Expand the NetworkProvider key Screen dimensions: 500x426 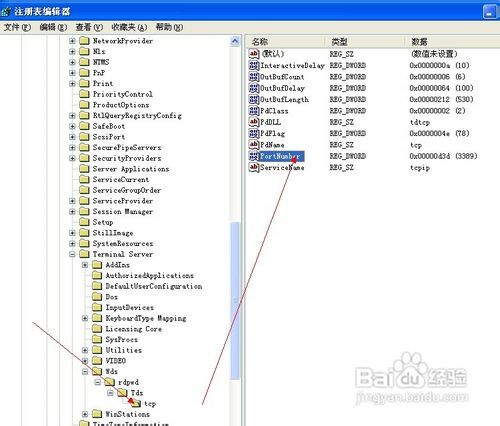pos(72,41)
